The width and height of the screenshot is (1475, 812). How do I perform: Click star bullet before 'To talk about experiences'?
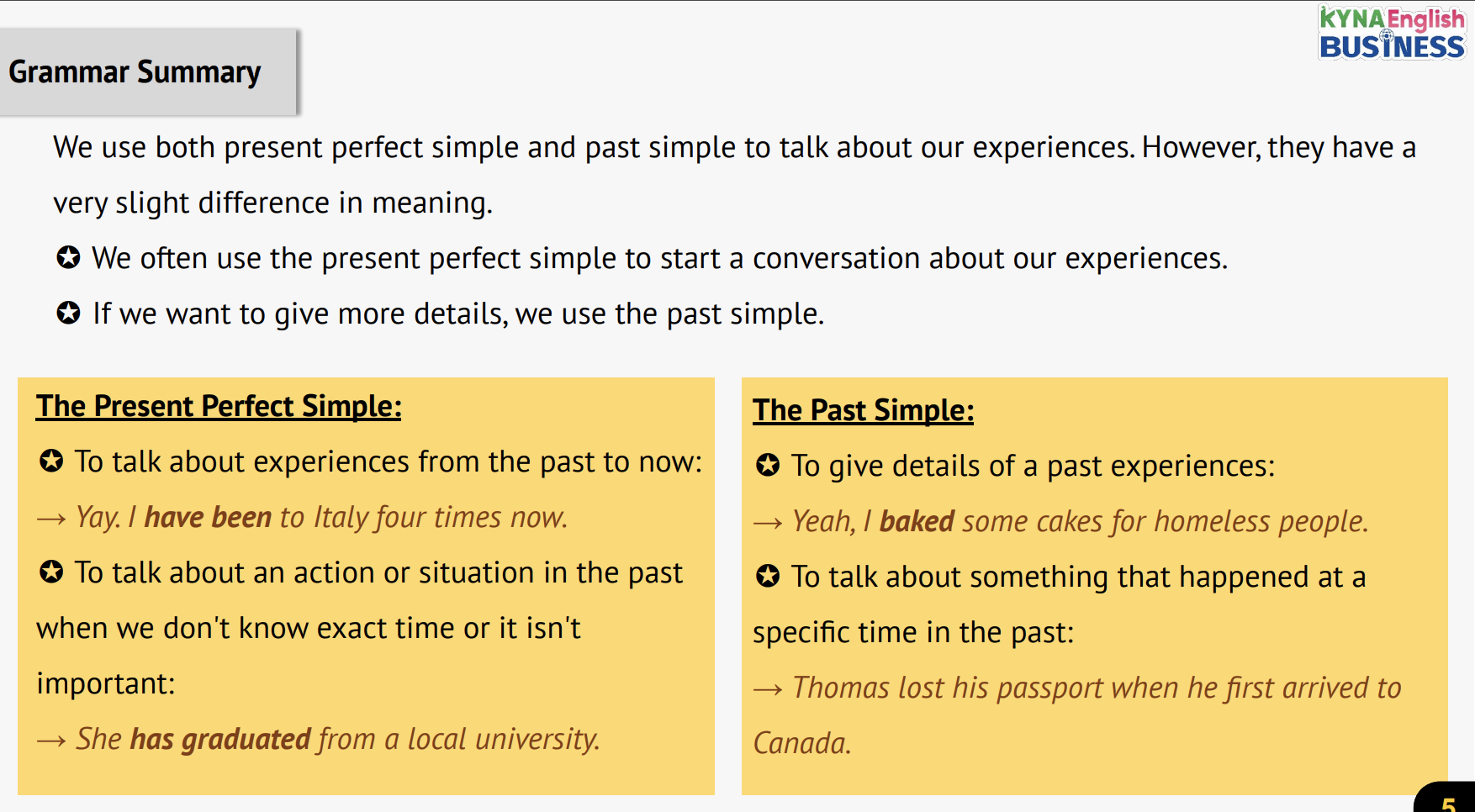point(51,461)
